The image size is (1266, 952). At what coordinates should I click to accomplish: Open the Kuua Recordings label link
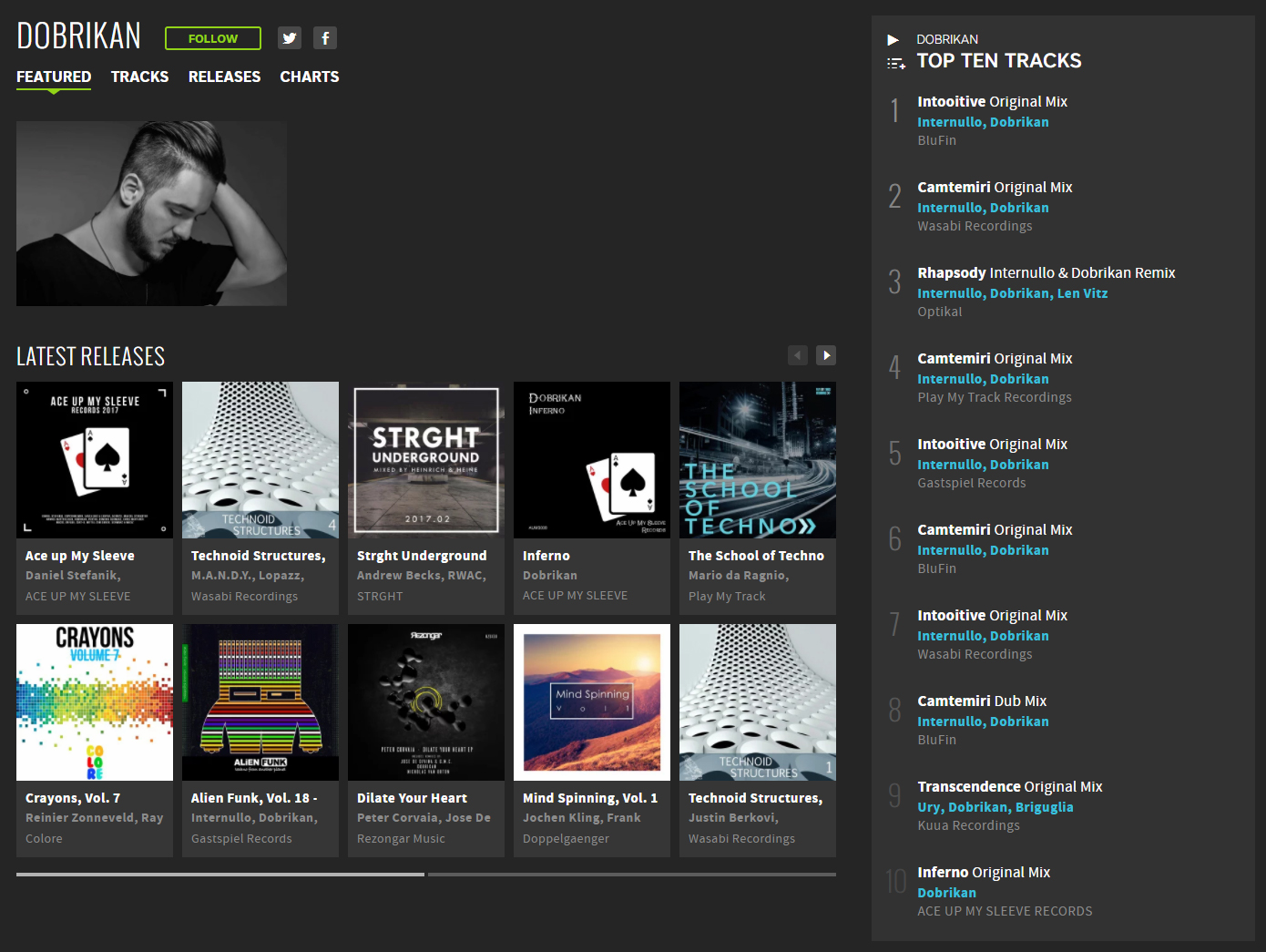tap(968, 825)
